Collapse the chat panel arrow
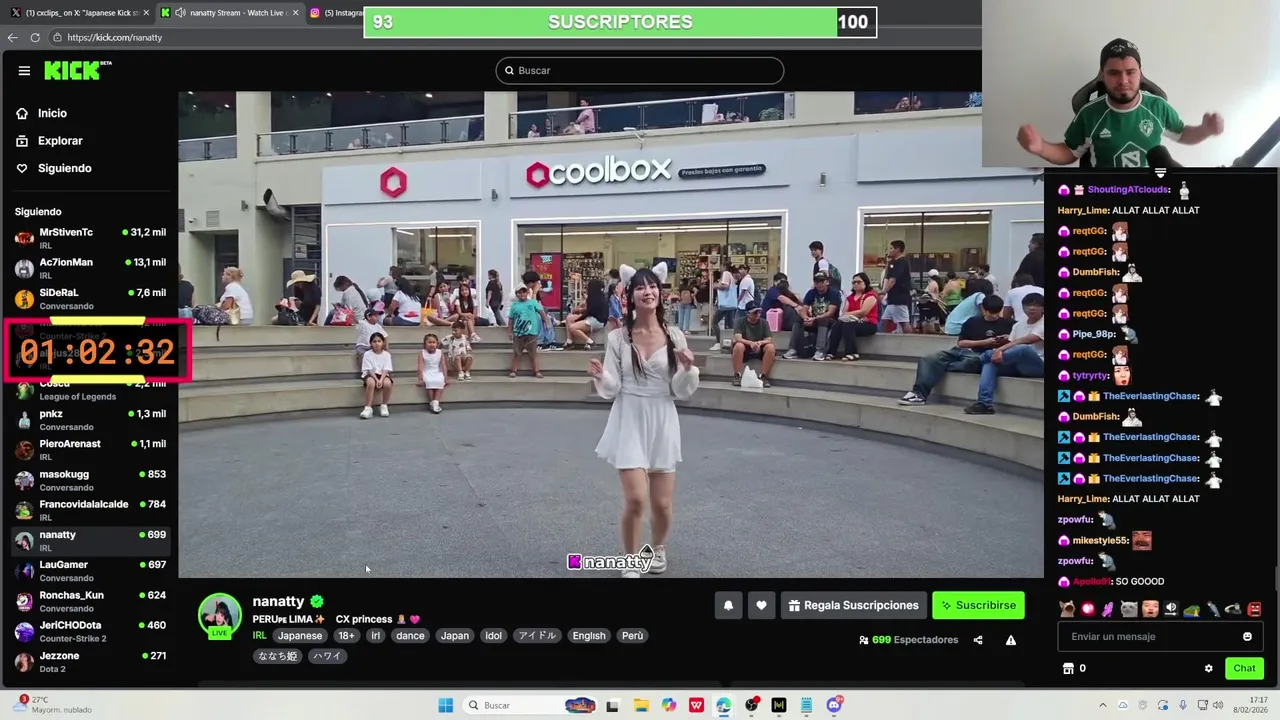Image resolution: width=1280 pixels, height=720 pixels. (1160, 174)
